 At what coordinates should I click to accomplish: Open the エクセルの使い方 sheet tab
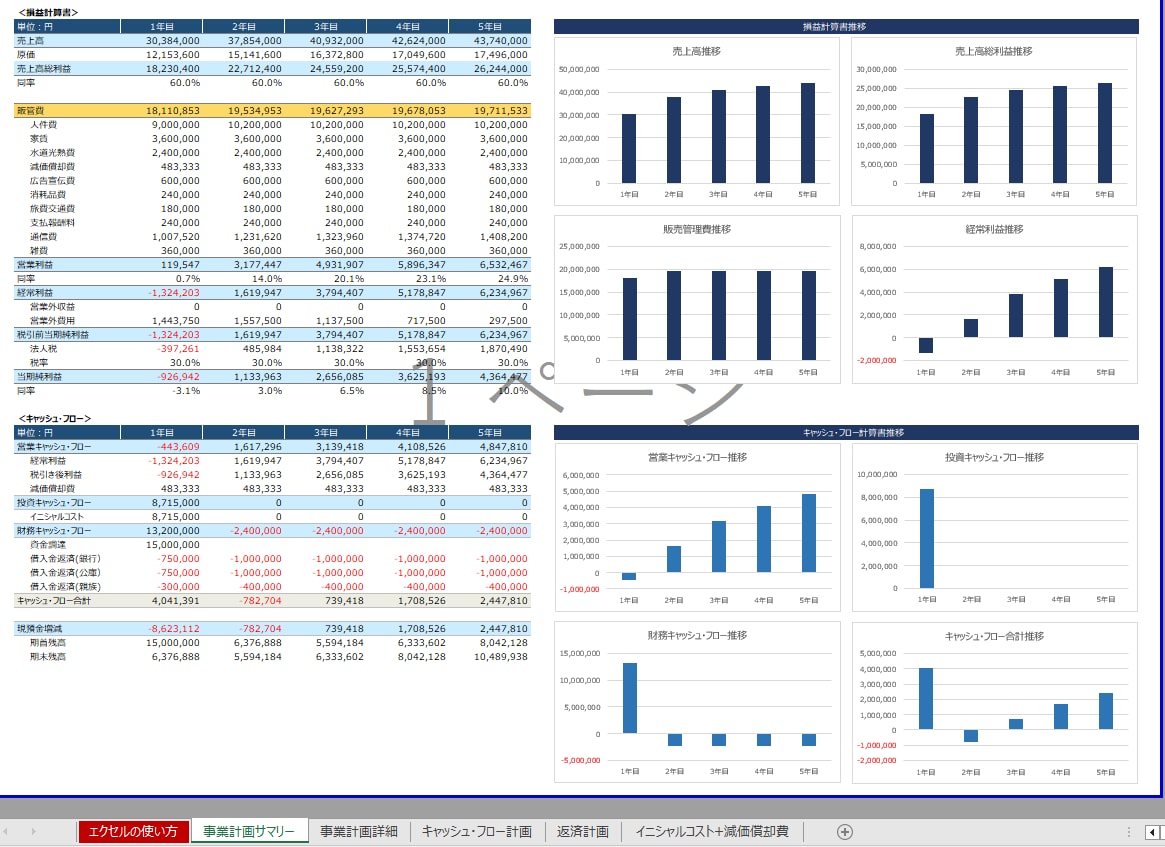[x=133, y=831]
